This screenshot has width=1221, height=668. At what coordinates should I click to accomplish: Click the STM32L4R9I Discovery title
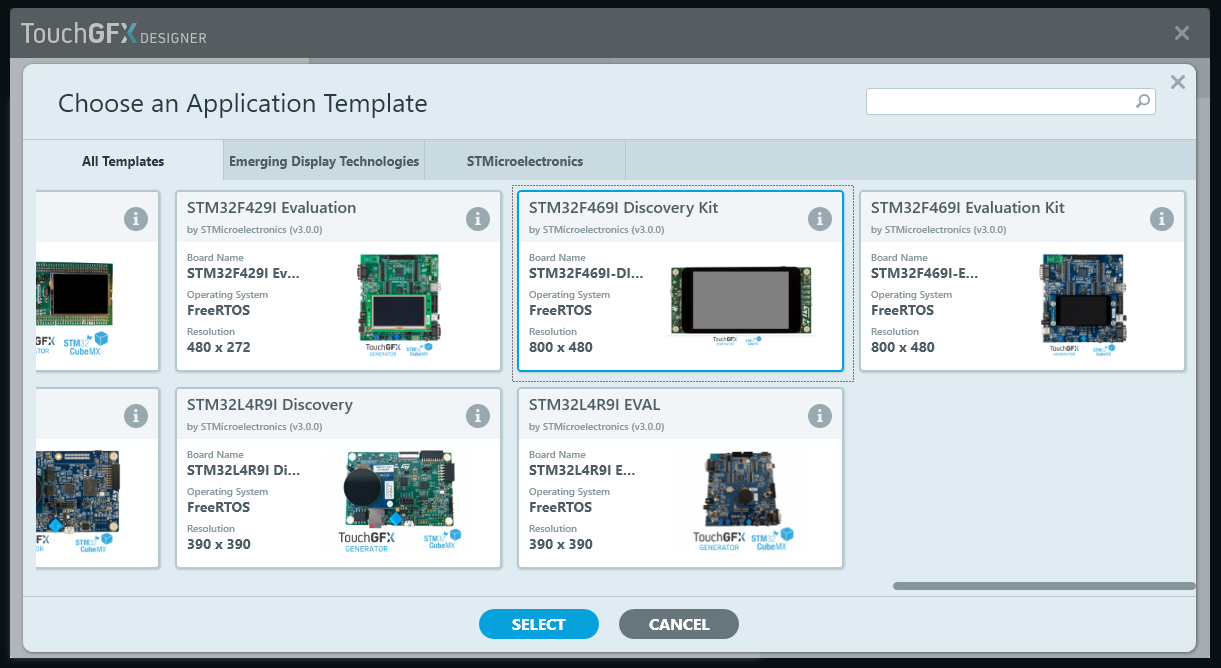coord(270,405)
